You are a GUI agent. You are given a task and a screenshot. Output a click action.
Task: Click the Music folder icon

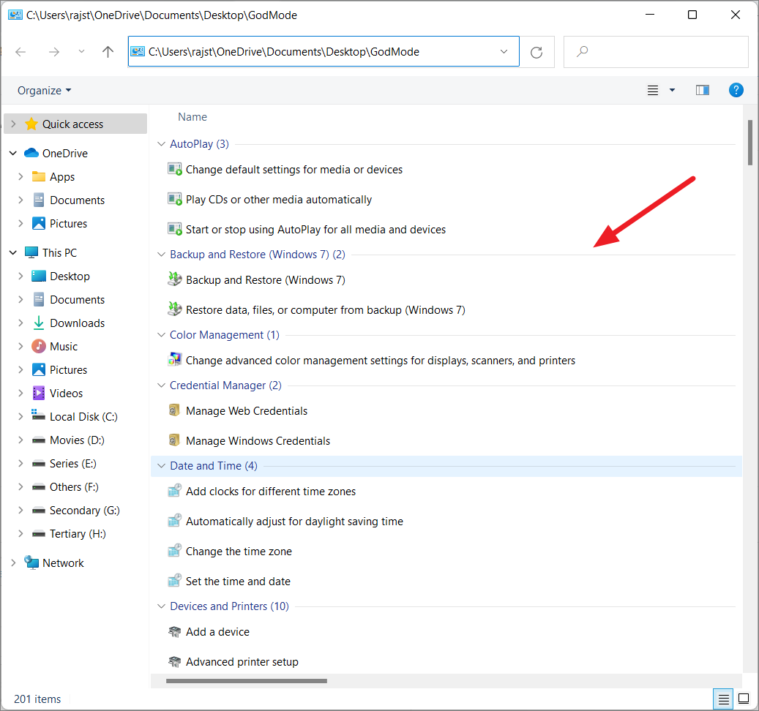tap(39, 346)
